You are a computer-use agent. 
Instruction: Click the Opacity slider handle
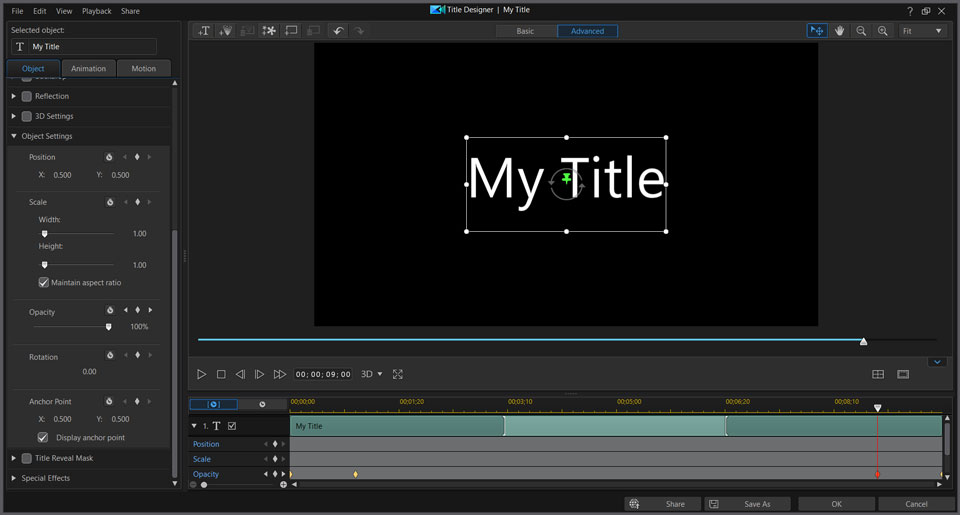109,326
